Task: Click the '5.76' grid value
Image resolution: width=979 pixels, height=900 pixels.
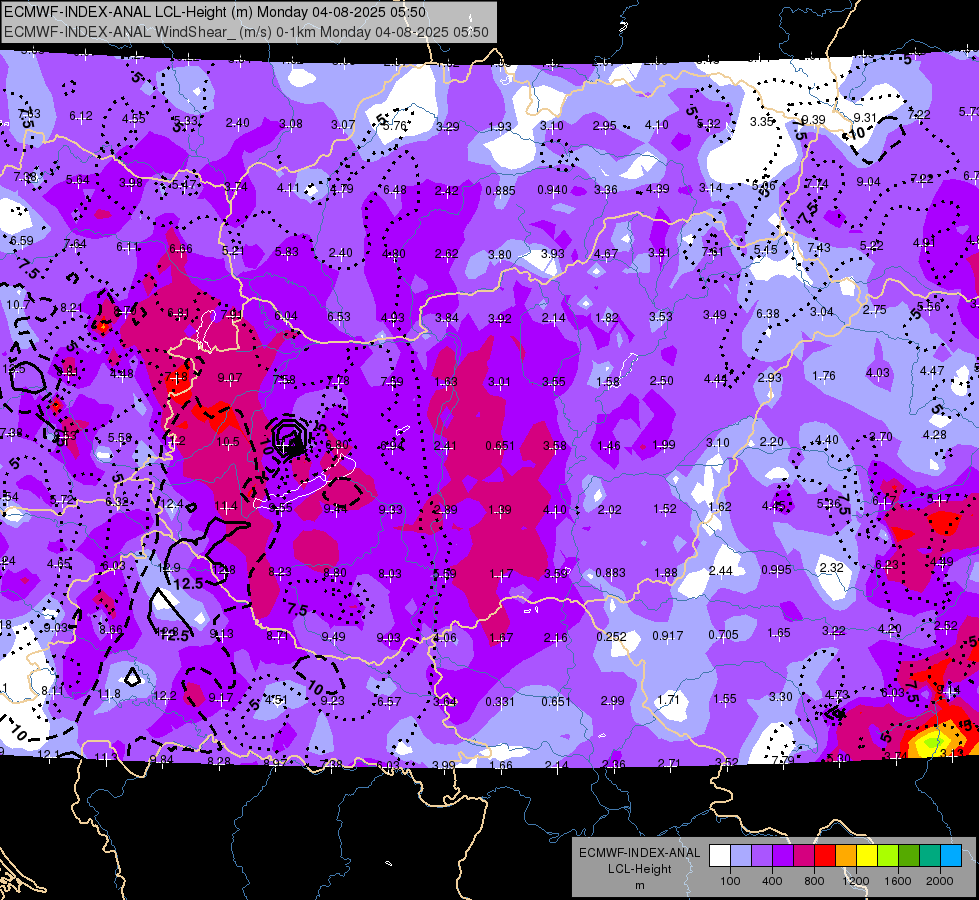Action: click(x=395, y=126)
